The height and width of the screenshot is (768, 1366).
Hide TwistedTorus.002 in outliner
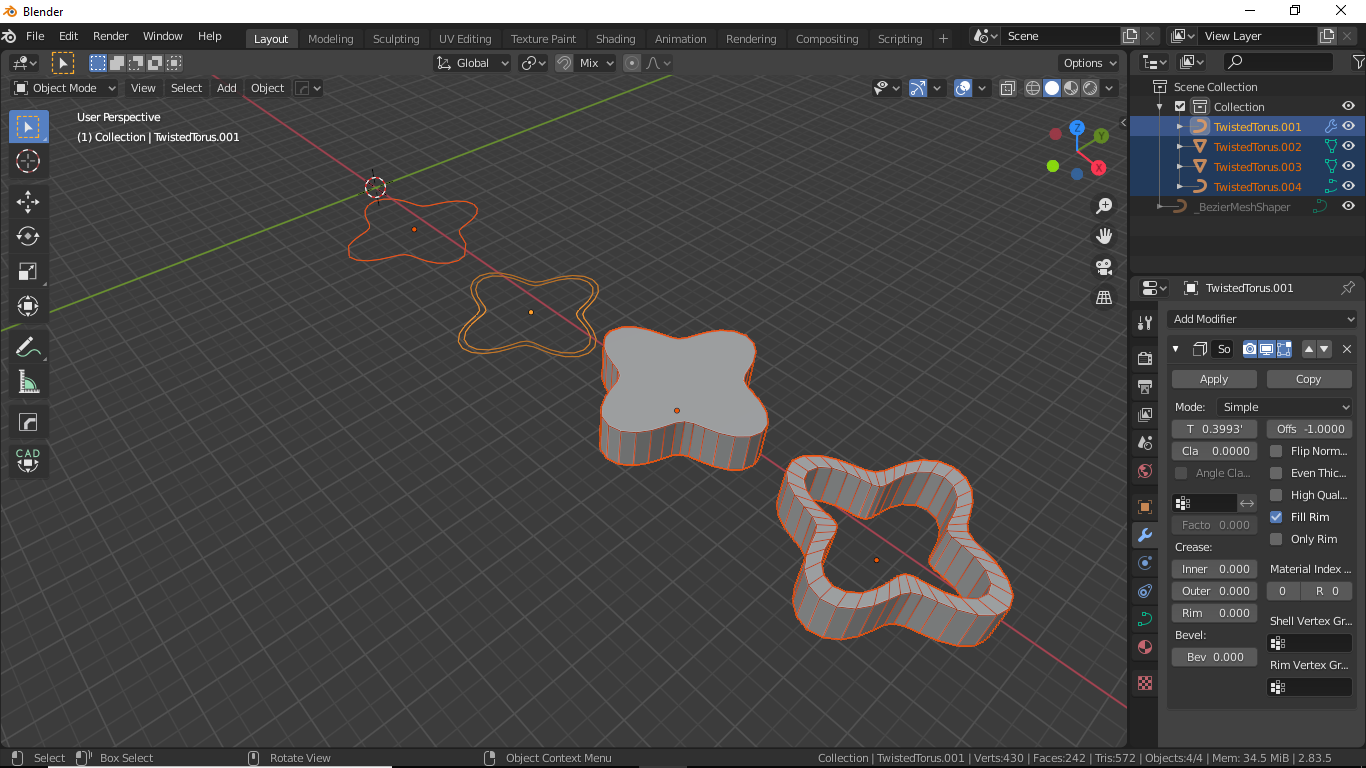tap(1348, 147)
